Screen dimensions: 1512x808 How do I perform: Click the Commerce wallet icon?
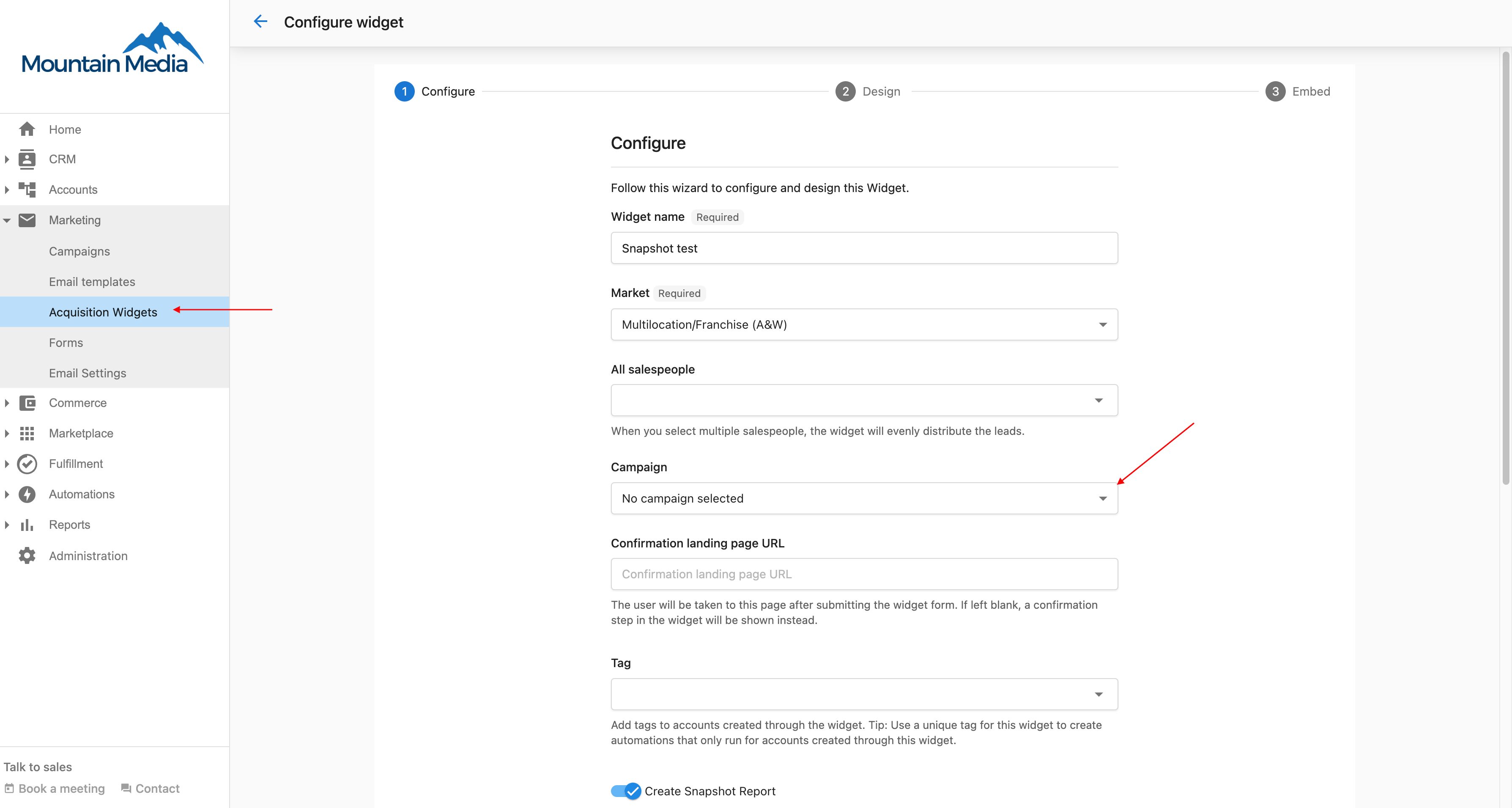[27, 403]
